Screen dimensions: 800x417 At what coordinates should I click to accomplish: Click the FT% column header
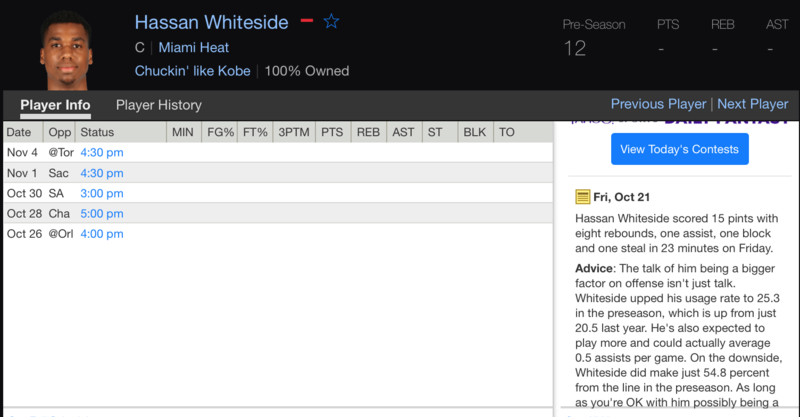pos(255,132)
